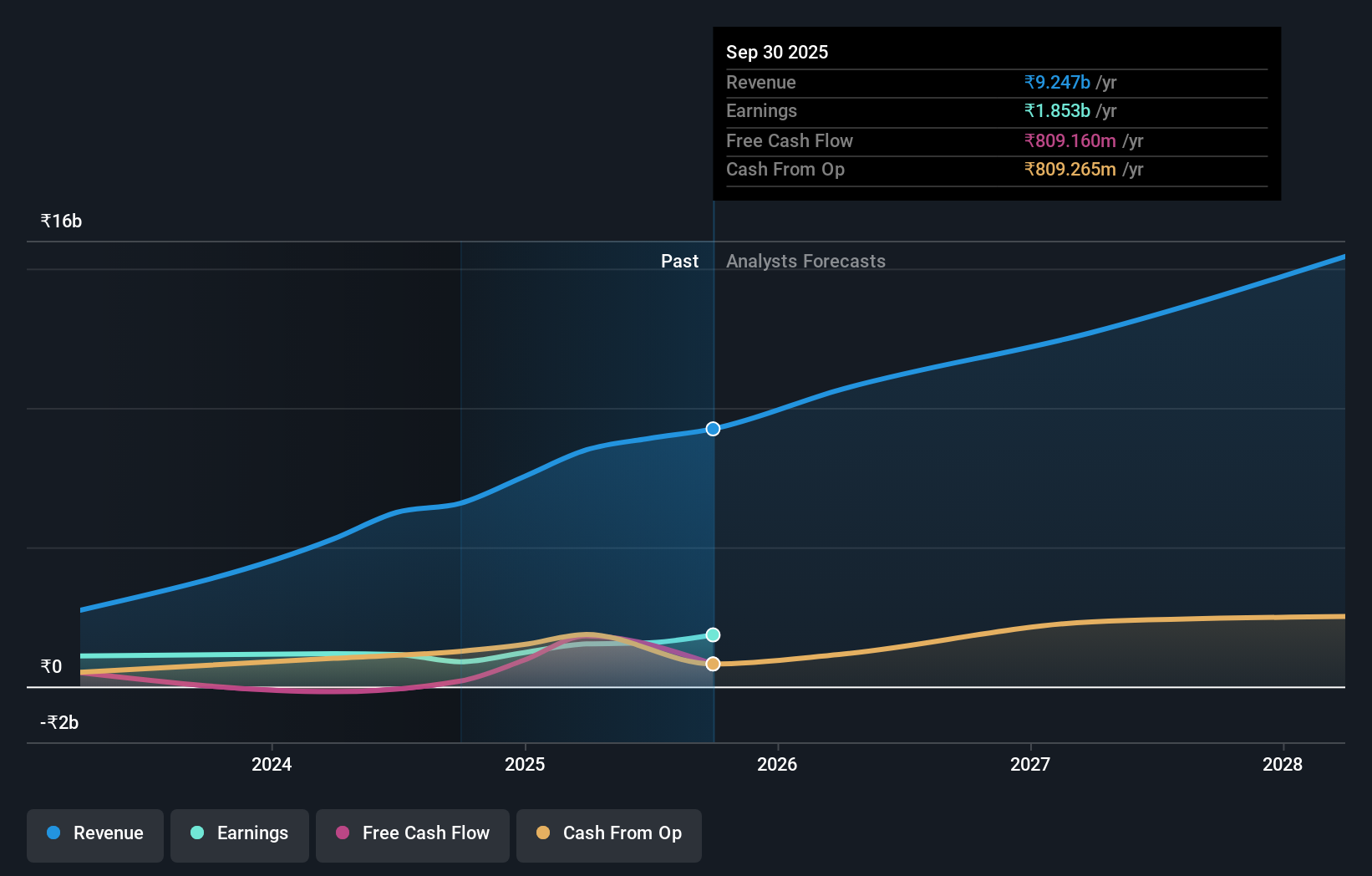
Task: Click the 2027 x-axis label
Action: (x=1030, y=764)
